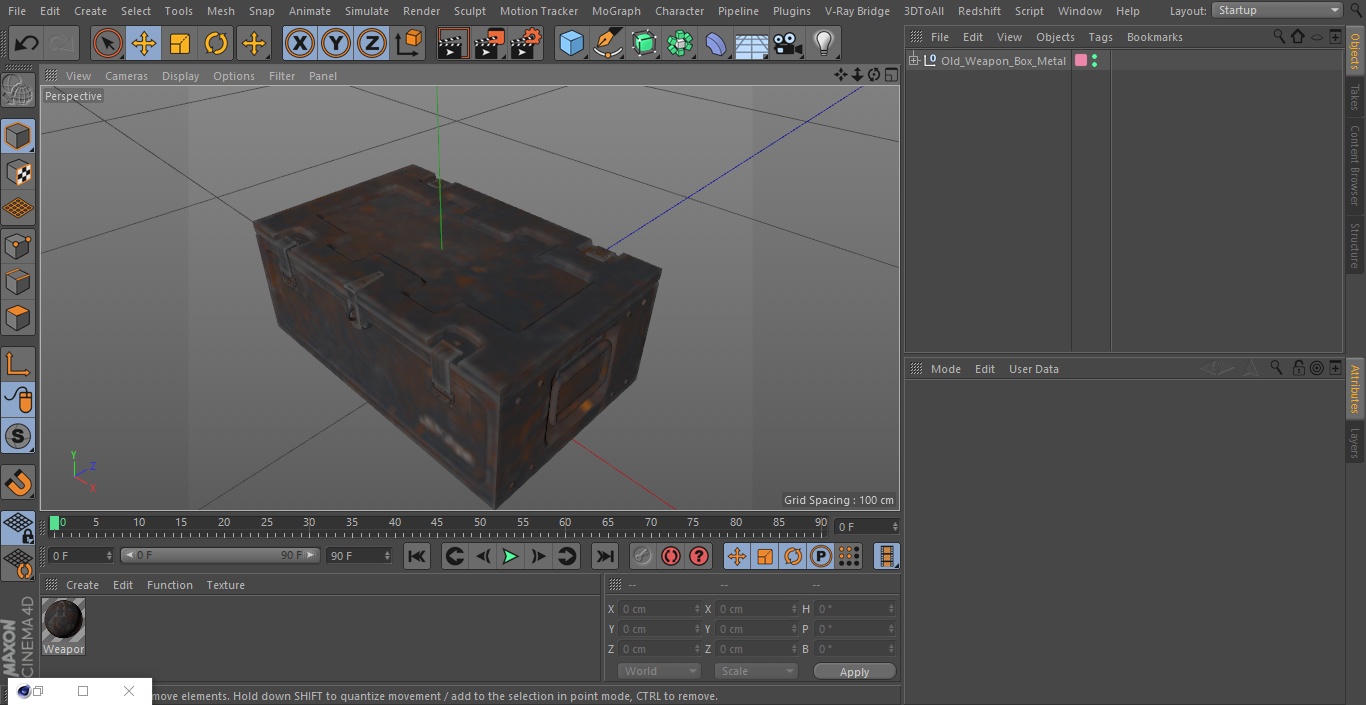Open the Content Browser side tab
The image size is (1366, 705).
(x=1355, y=165)
